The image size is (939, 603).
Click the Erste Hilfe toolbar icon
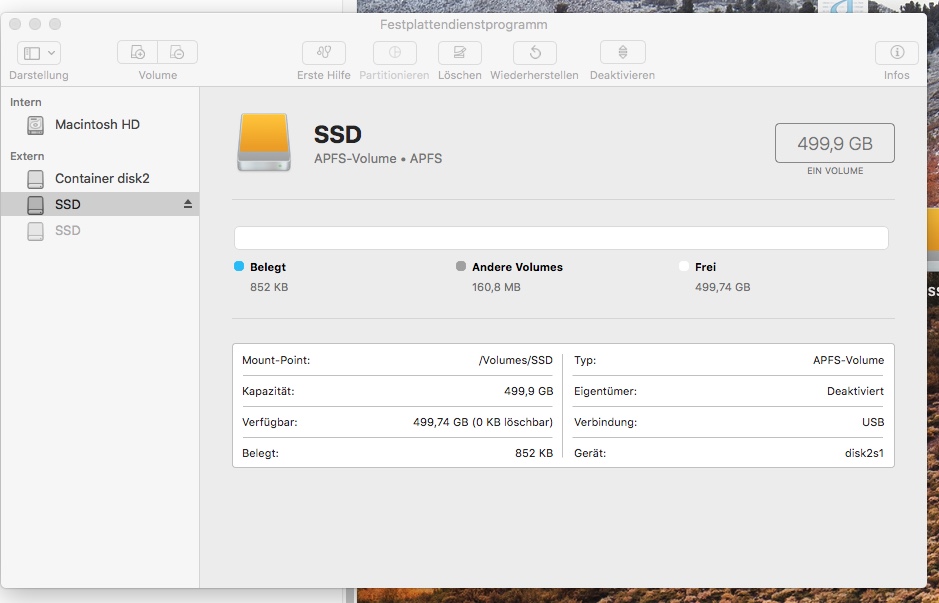coord(324,53)
